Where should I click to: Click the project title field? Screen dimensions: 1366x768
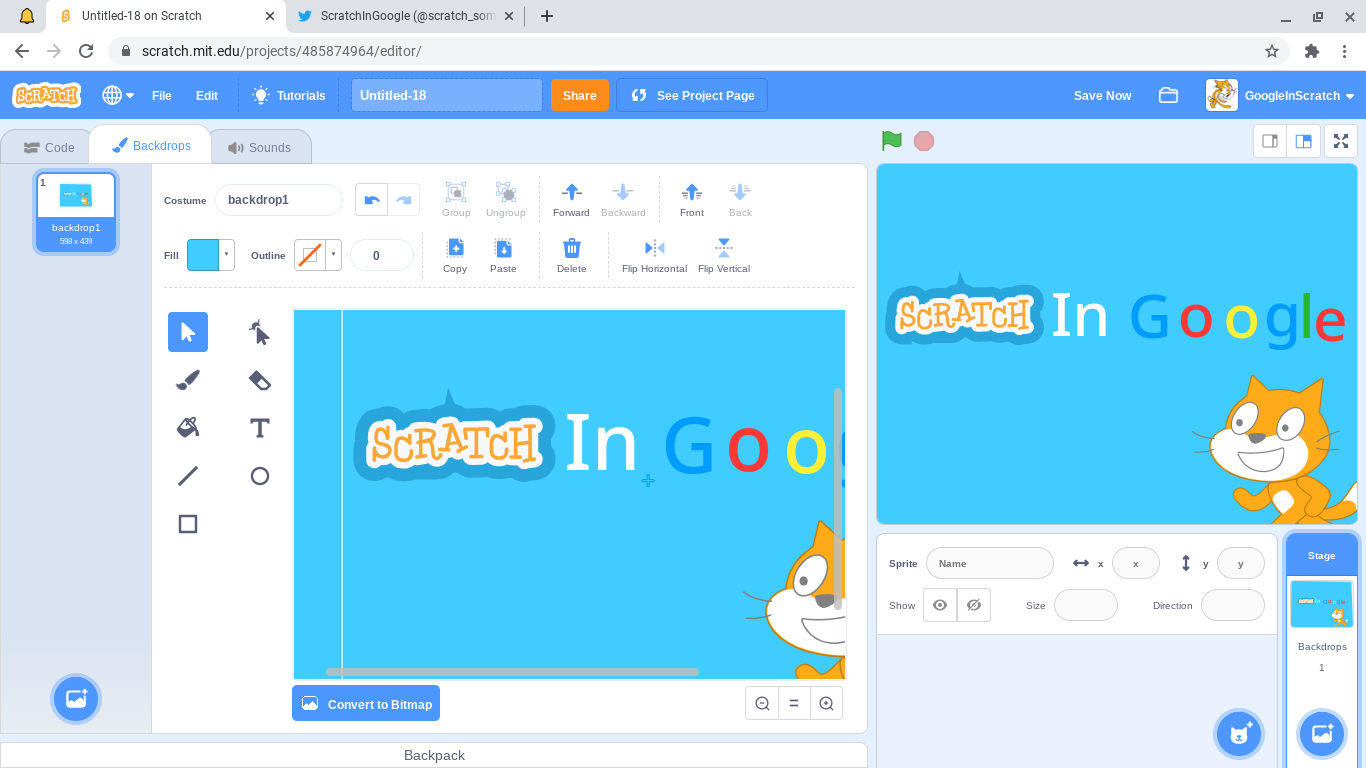point(446,95)
